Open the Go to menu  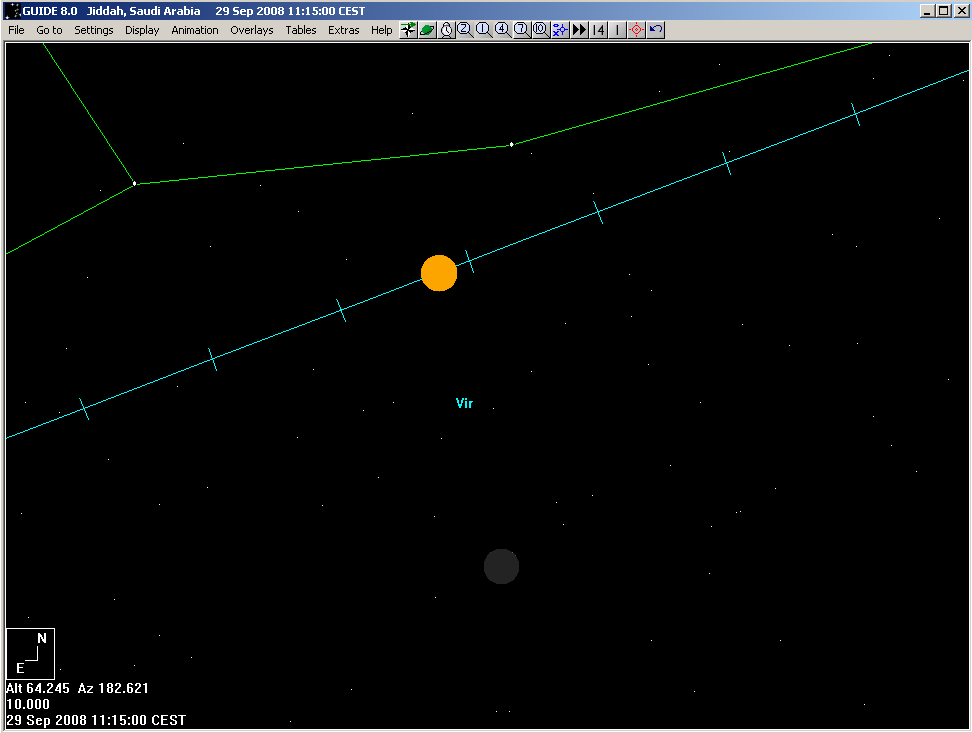pyautogui.click(x=49, y=30)
